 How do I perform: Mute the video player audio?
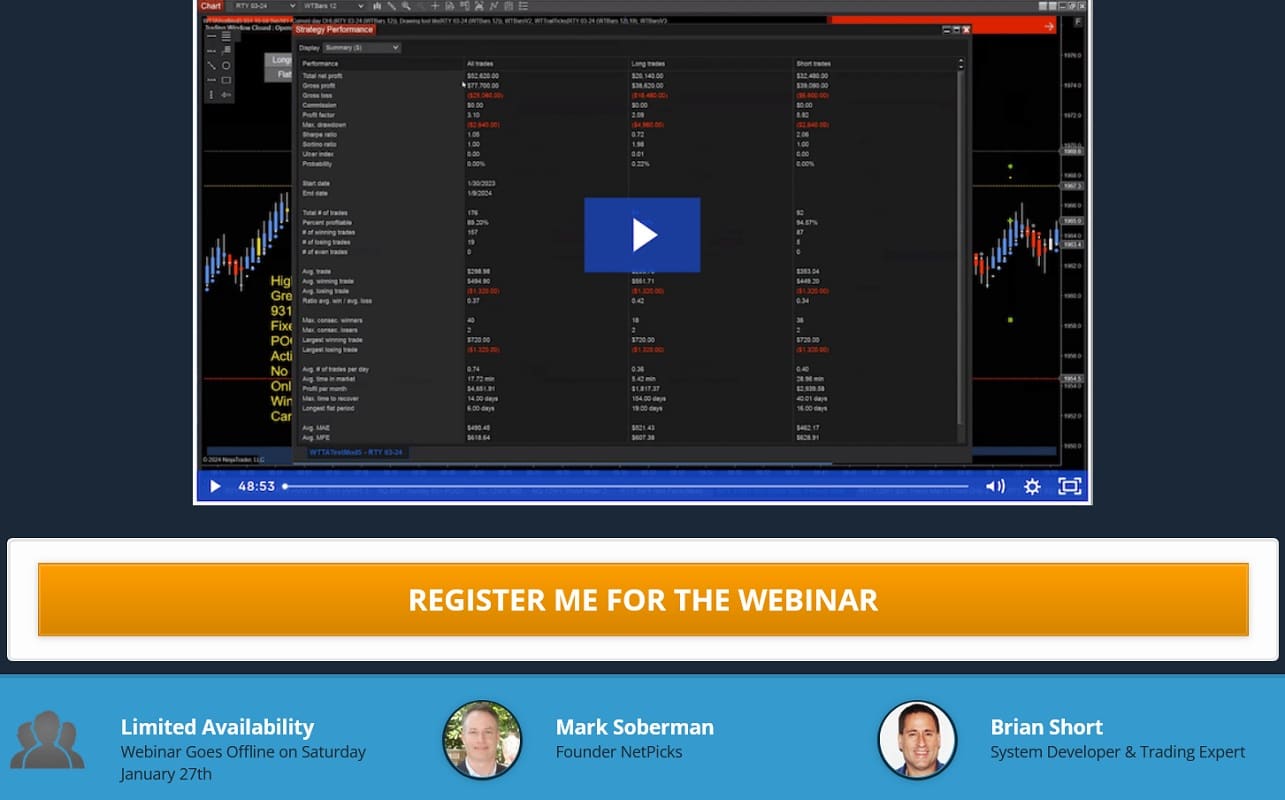coord(994,486)
